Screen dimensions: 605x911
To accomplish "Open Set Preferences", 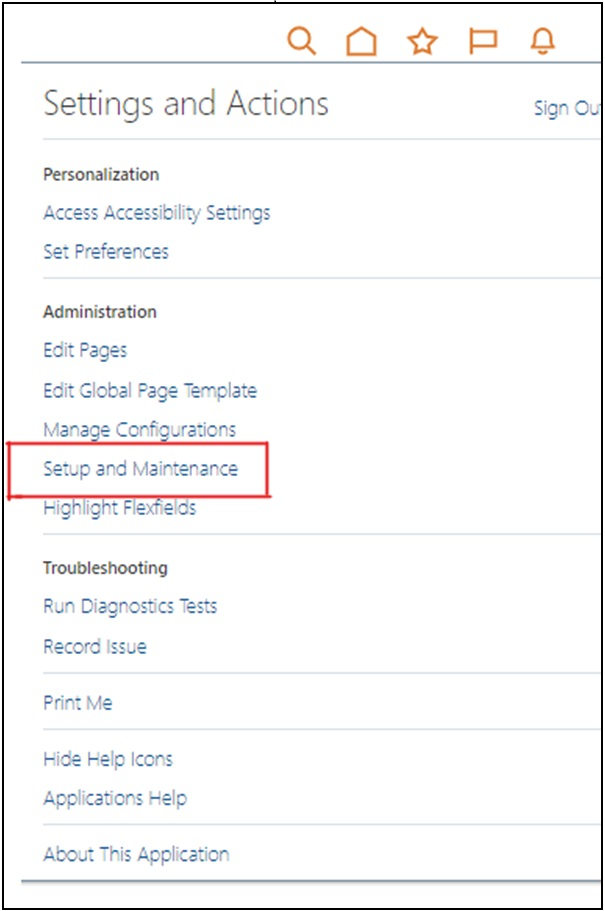I will 107,252.
